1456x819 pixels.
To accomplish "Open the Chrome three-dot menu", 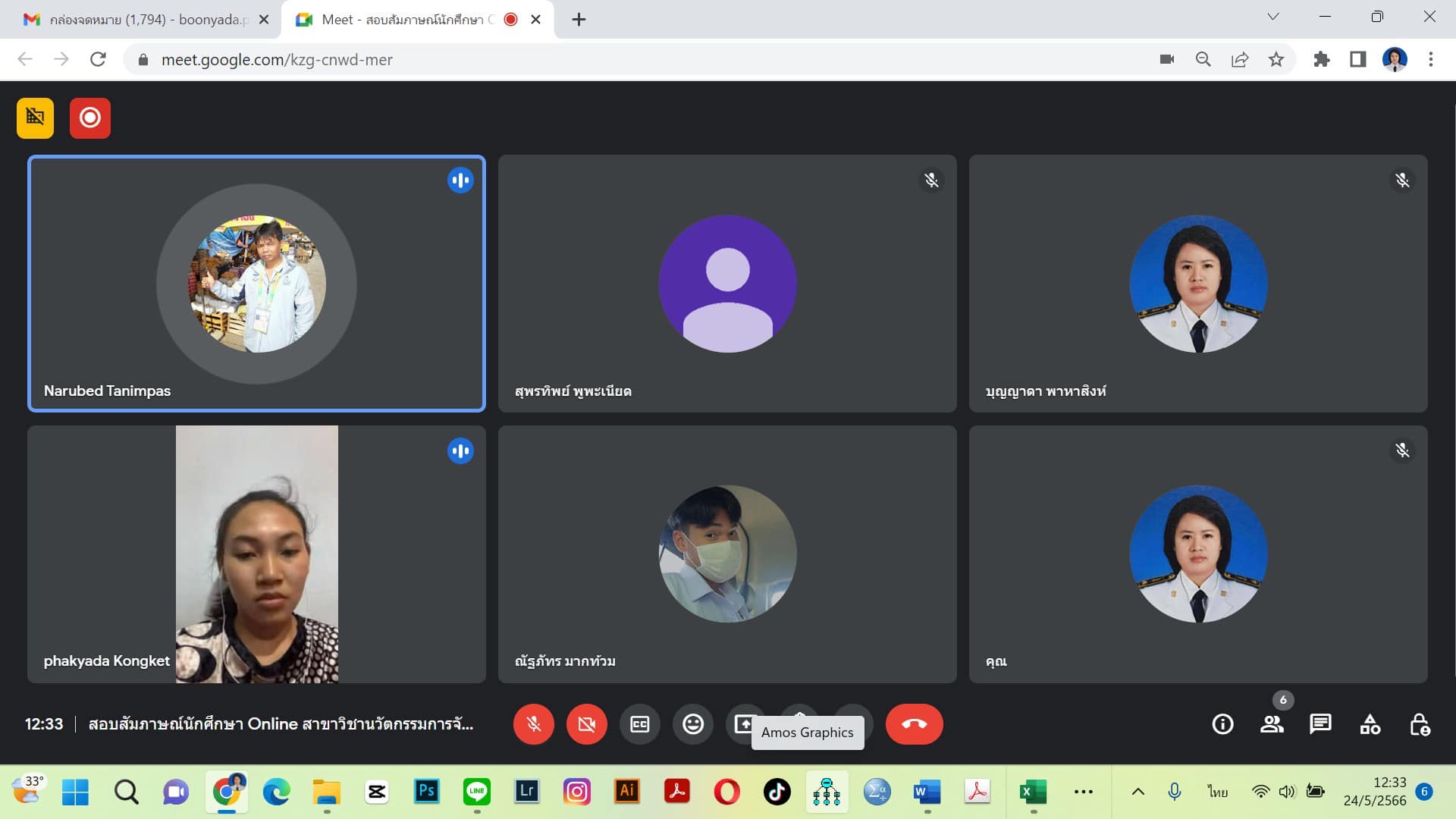I will 1430,59.
